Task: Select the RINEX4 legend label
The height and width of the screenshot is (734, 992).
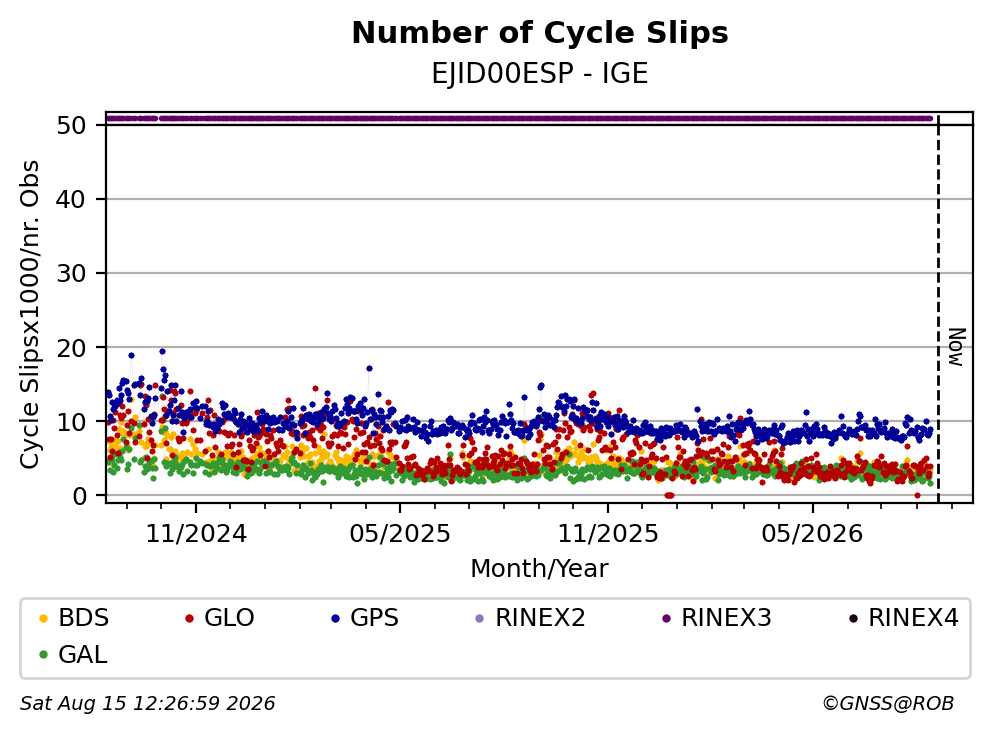Action: pyautogui.click(x=913, y=618)
